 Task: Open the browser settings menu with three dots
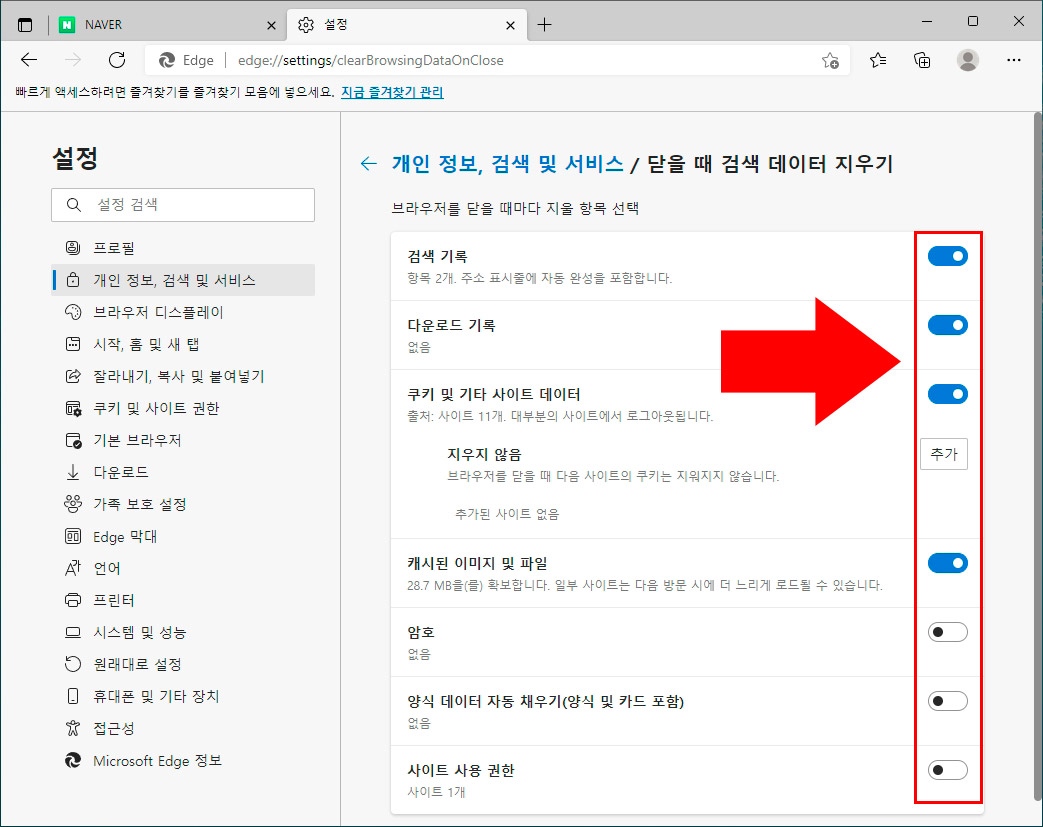coord(1014,60)
